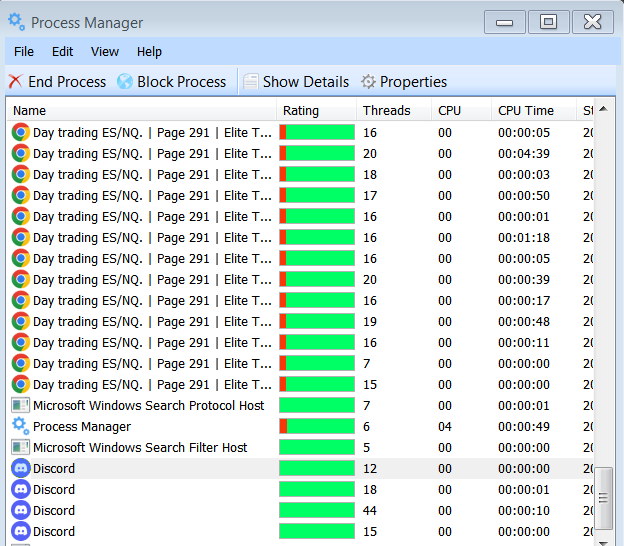This screenshot has height=546, width=624.
Task: Click Chrome icon of row with CPU time 00:04:39
Action: (x=21, y=154)
